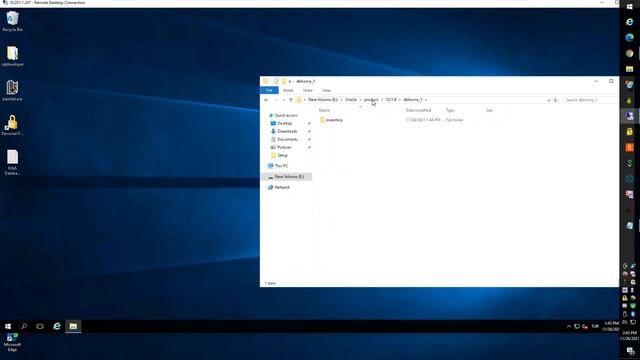Screen dimensions: 640x360
Task: Select Network in navigation pane
Action: pyautogui.click(x=282, y=187)
